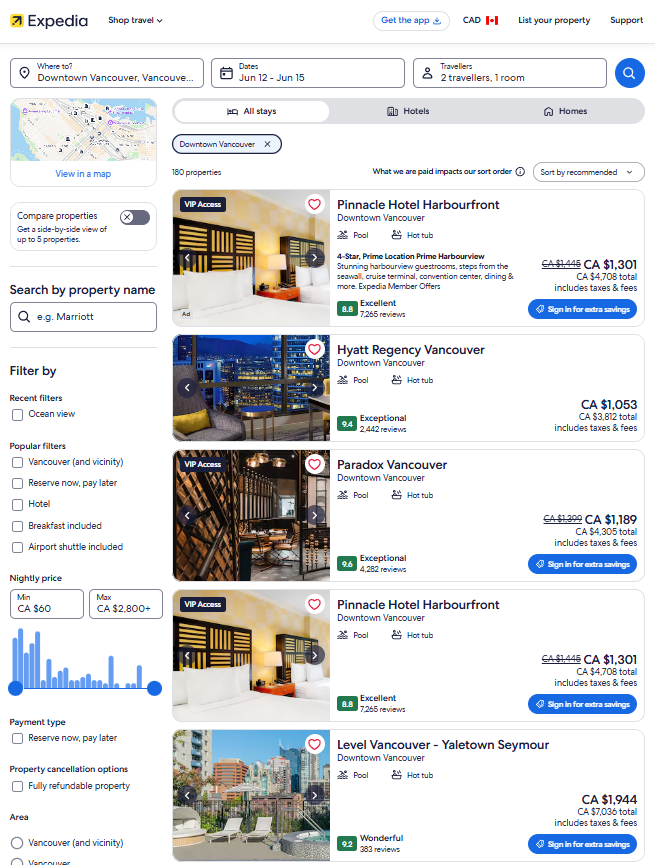This screenshot has width=655, height=865.
Task: Enable the Breakfast included filter
Action: (18, 526)
